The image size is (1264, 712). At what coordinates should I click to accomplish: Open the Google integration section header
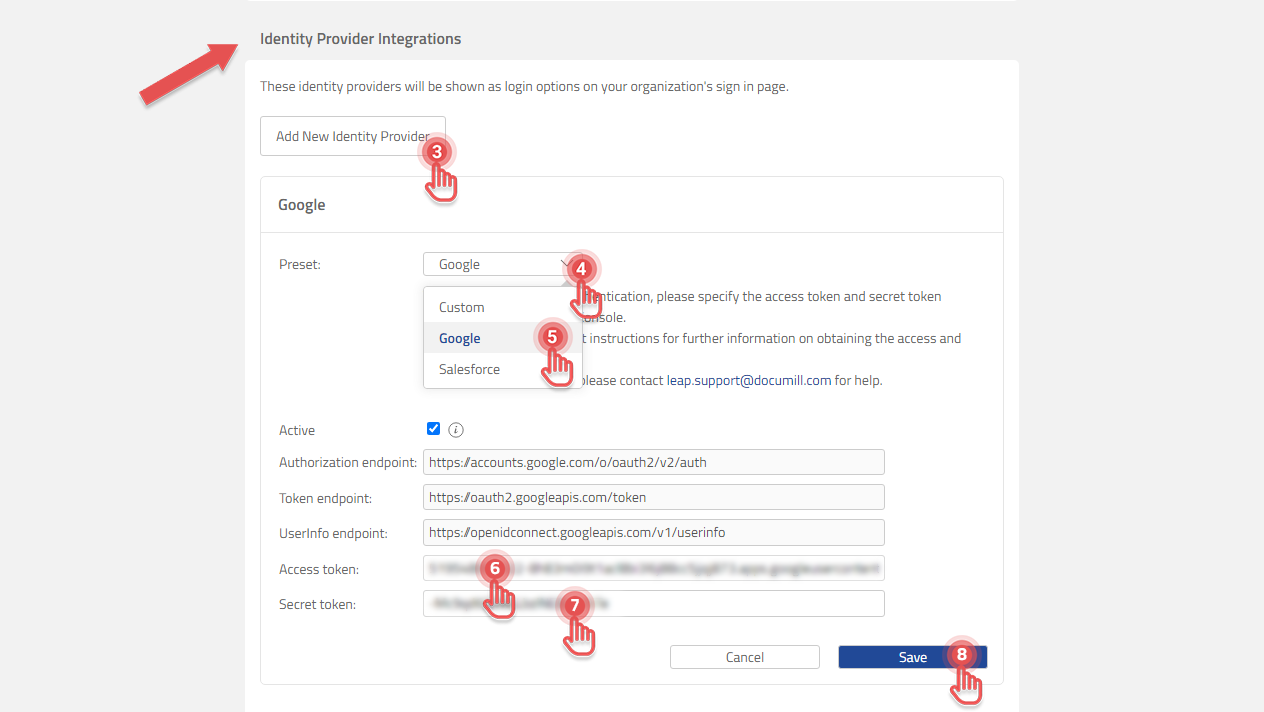tap(301, 204)
